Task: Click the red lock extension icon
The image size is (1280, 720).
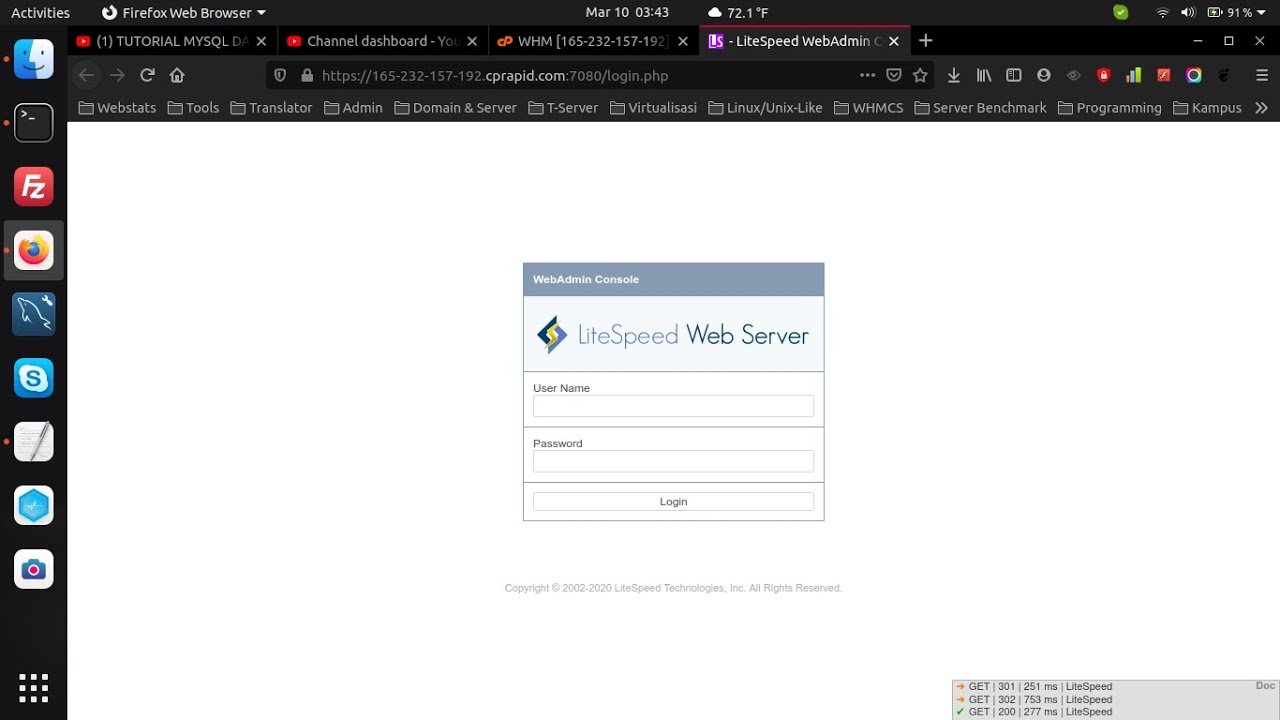Action: (1104, 75)
